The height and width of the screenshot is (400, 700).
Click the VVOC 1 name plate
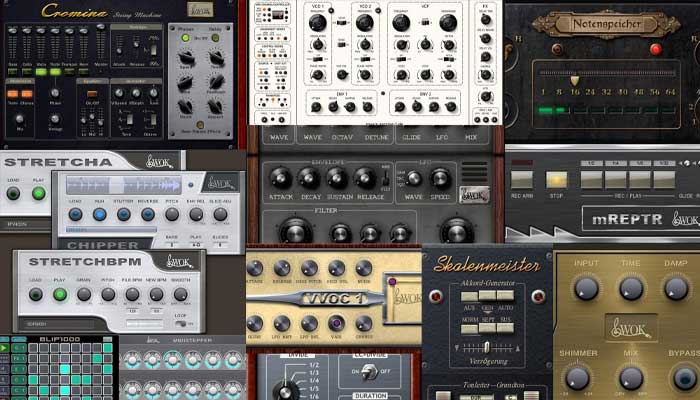click(x=336, y=299)
